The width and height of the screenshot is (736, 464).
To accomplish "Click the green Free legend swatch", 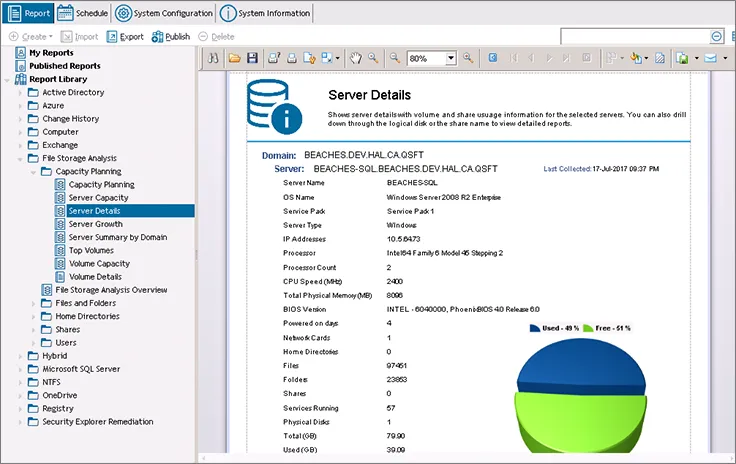I will coord(588,328).
